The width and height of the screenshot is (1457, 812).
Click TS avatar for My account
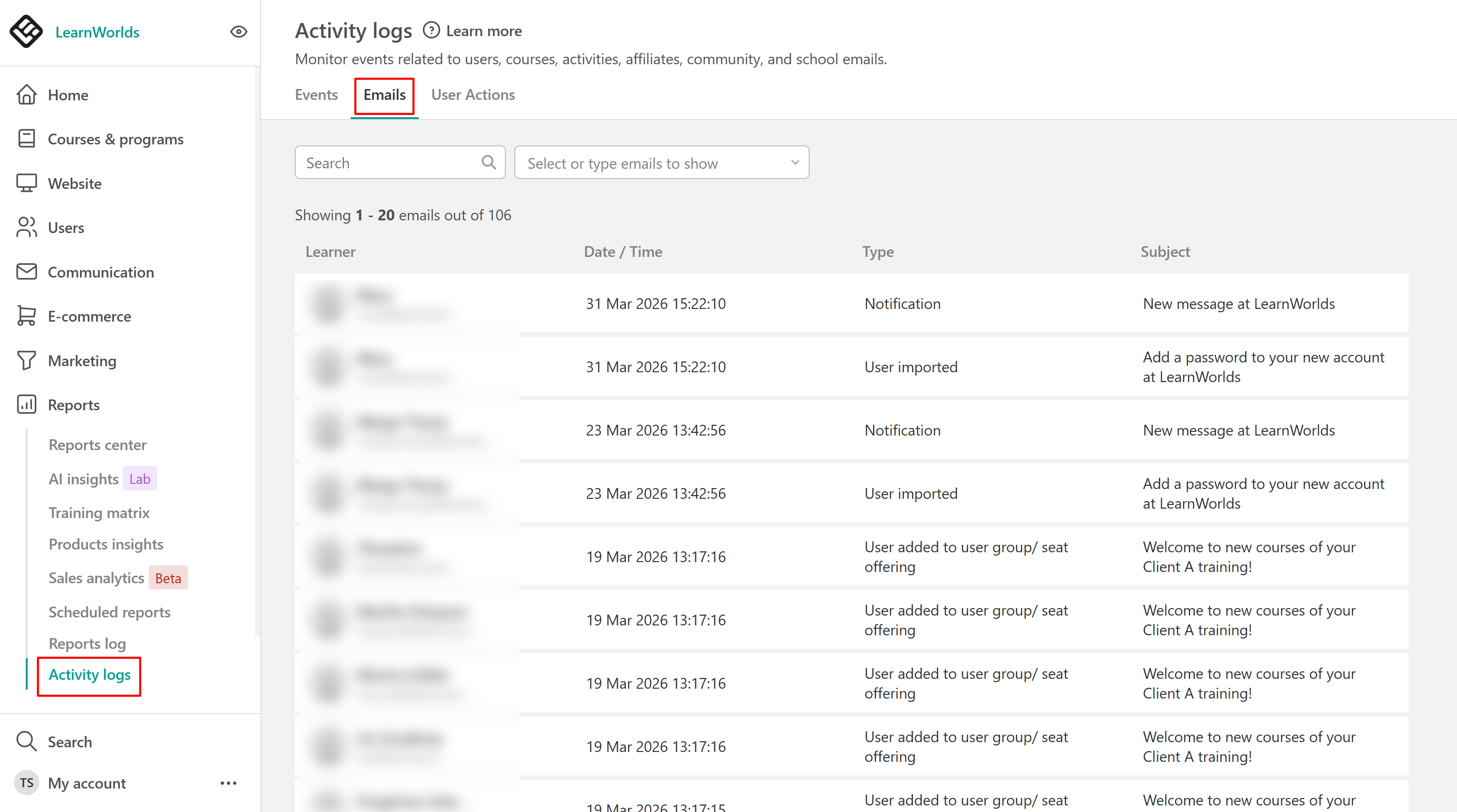27,783
